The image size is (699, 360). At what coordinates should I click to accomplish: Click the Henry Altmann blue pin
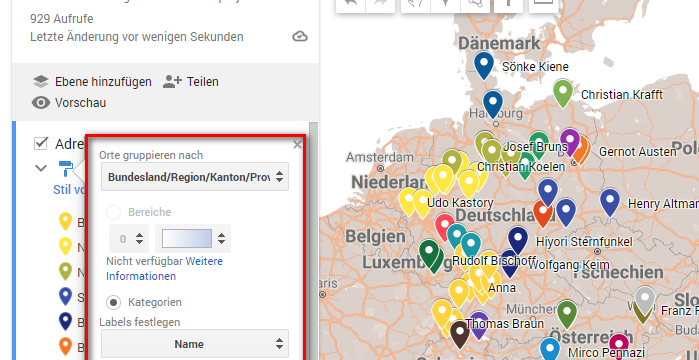[610, 203]
